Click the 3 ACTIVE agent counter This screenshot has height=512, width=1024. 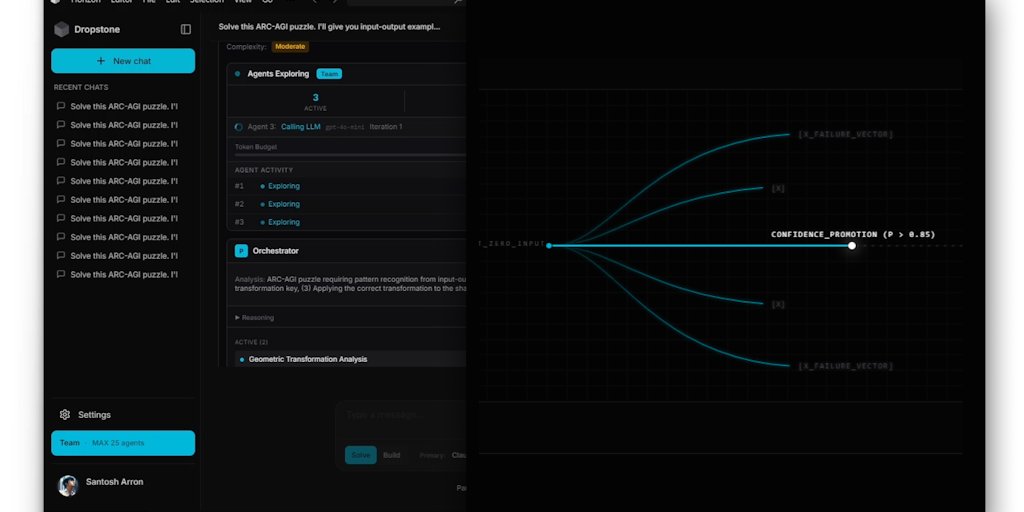315,102
